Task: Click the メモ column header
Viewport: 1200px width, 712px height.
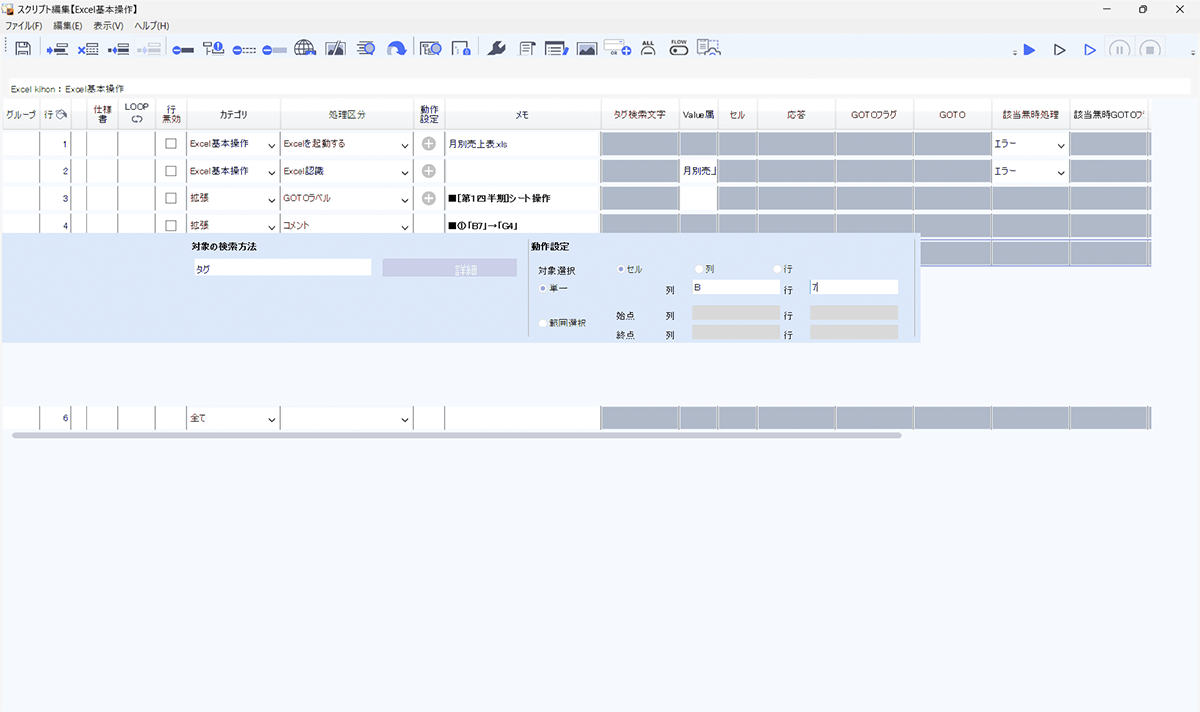Action: (x=522, y=115)
